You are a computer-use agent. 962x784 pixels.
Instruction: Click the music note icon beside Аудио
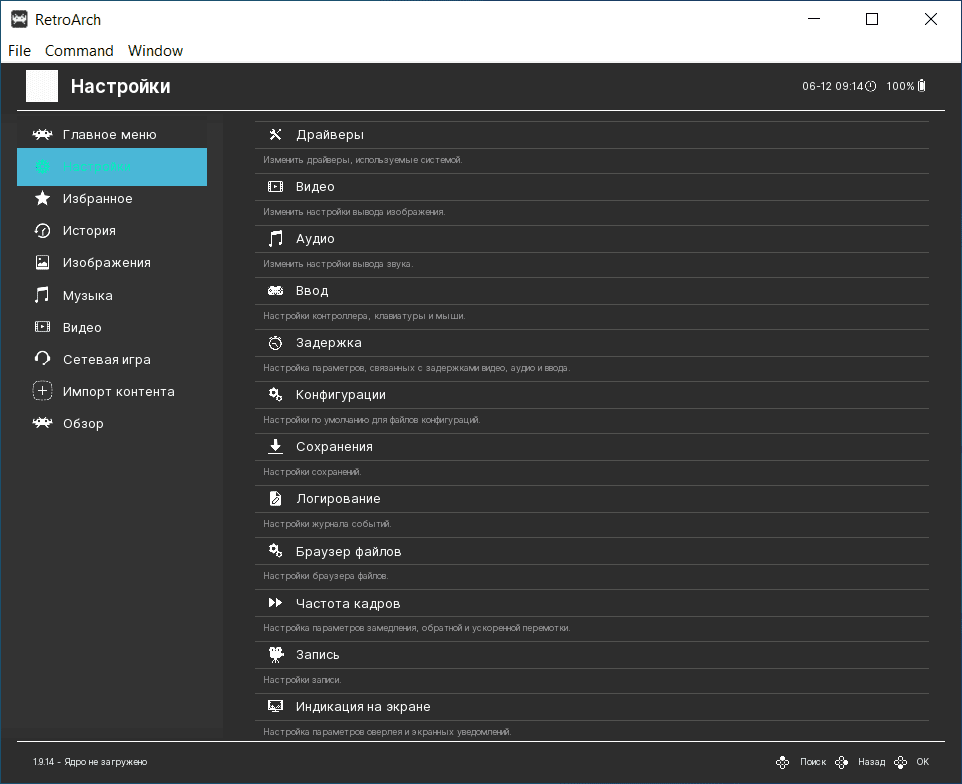coord(276,239)
